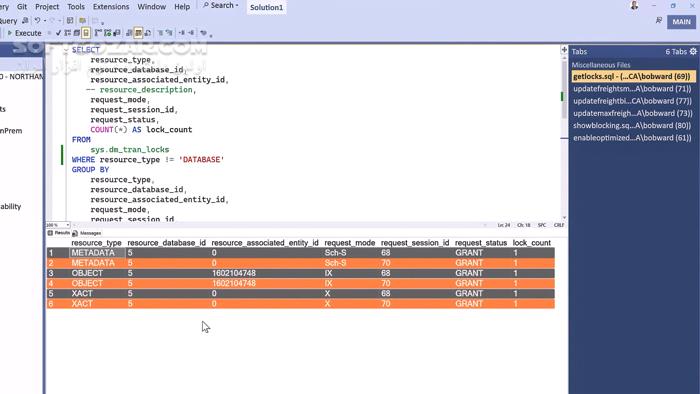Click the CRLF line ending indicator

tap(558, 225)
